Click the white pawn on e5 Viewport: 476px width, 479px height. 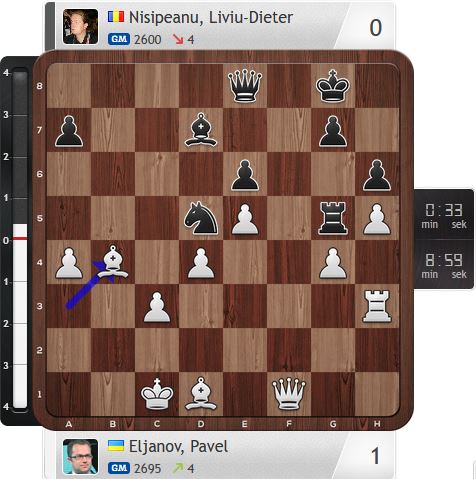click(245, 219)
